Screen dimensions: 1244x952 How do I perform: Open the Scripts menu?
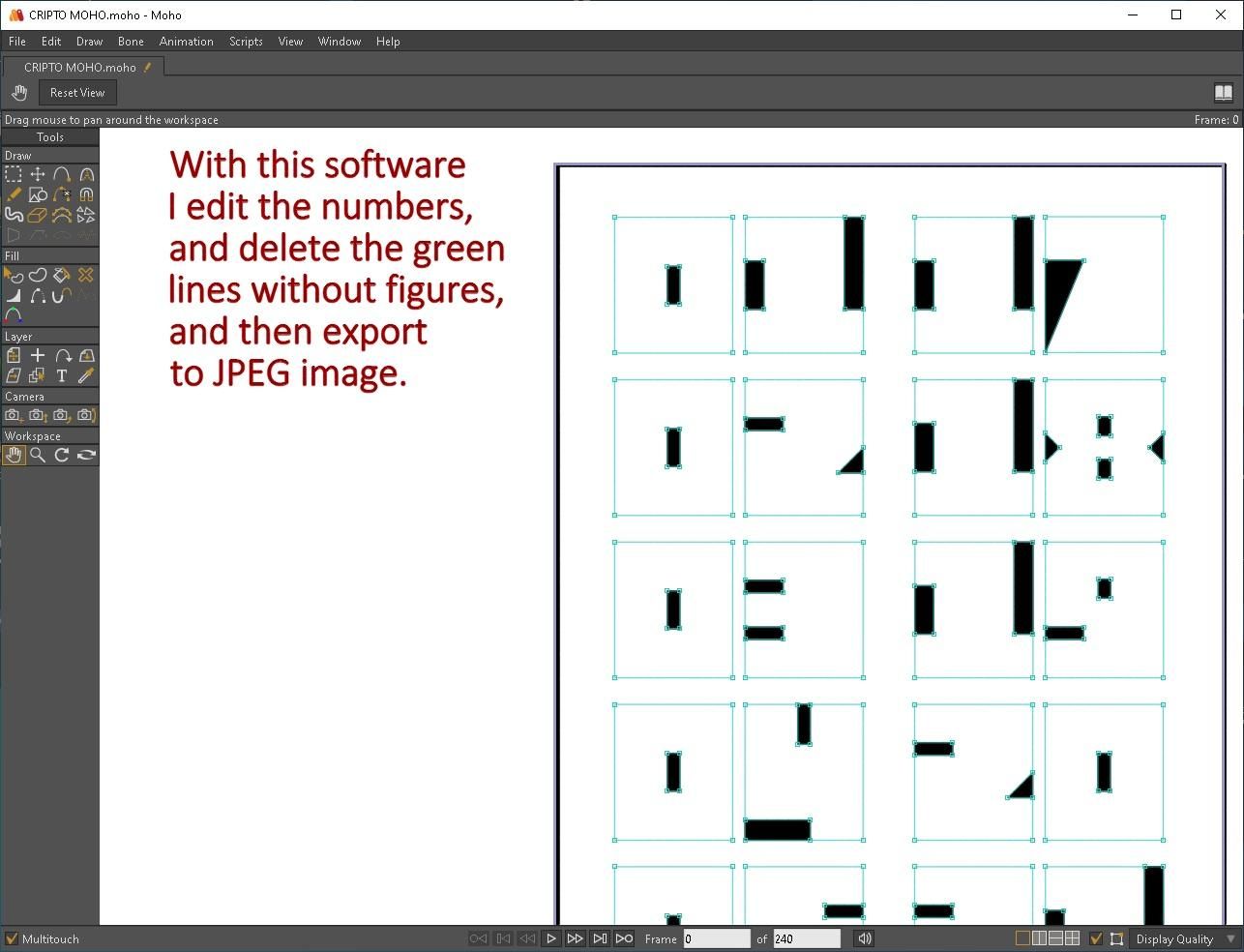click(x=246, y=42)
